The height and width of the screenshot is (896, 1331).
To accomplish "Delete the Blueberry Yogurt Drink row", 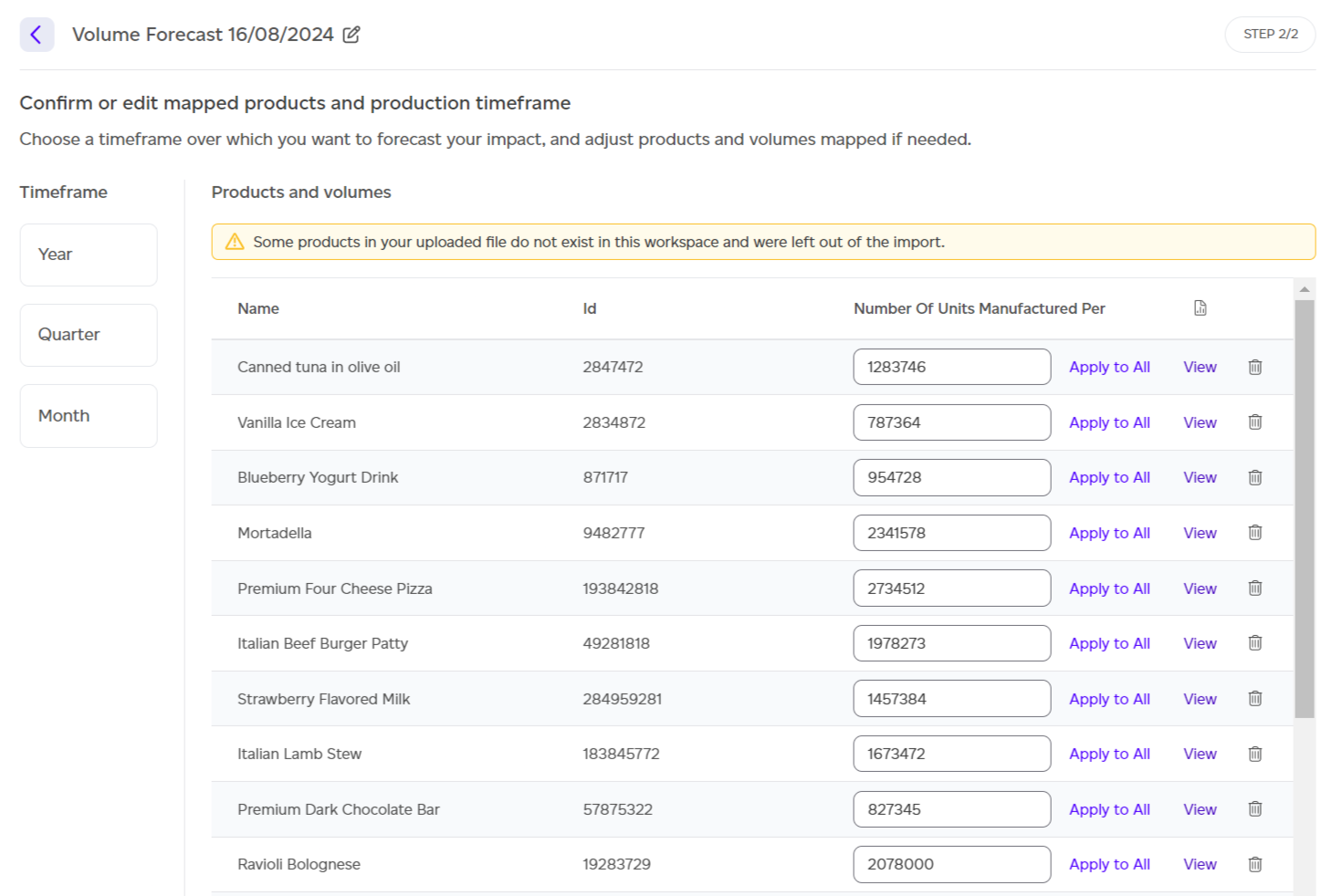I will tap(1255, 477).
